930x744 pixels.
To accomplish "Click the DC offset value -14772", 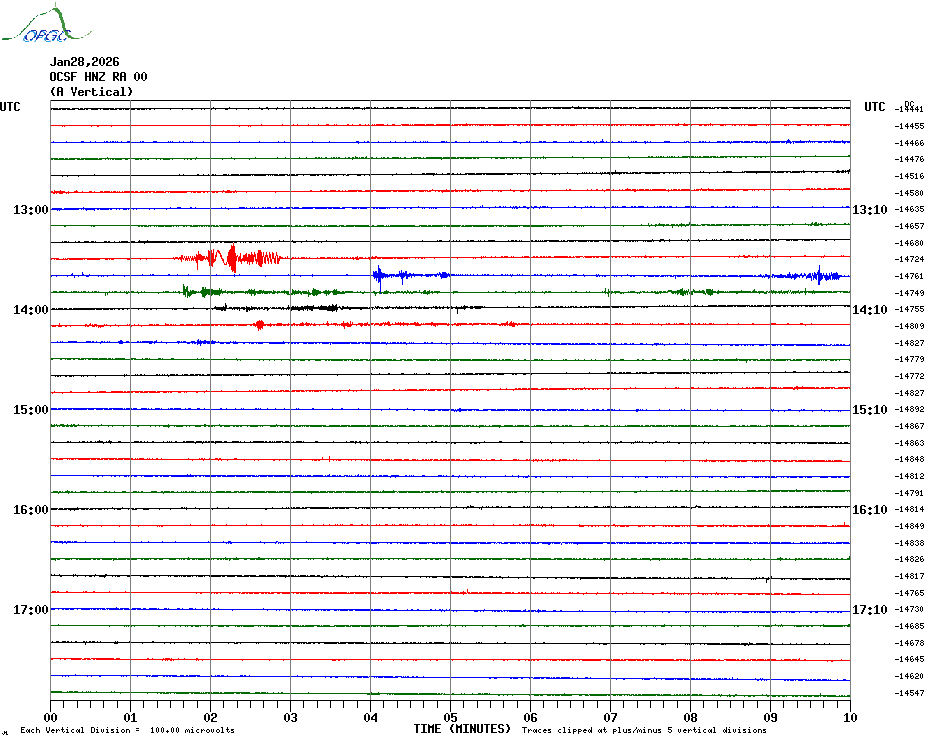I will (x=909, y=376).
